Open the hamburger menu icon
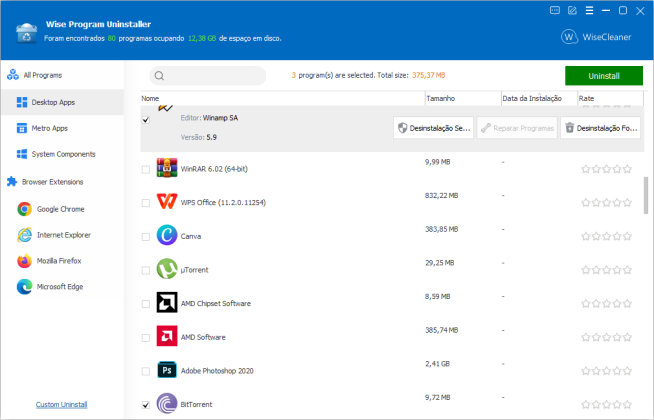The width and height of the screenshot is (654, 420). (589, 10)
